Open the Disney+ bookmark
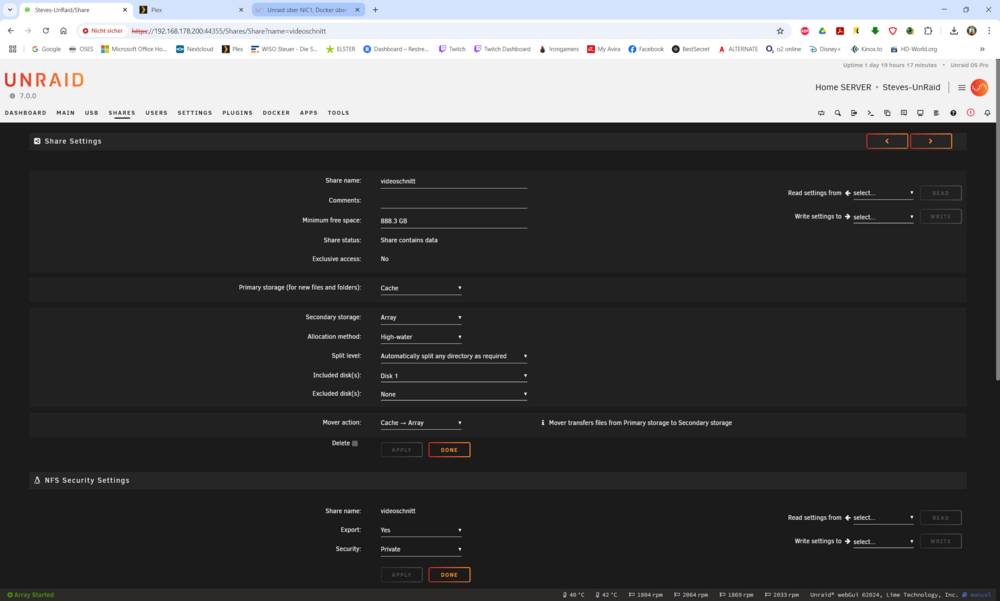This screenshot has height=601, width=1000. pyautogui.click(x=825, y=49)
